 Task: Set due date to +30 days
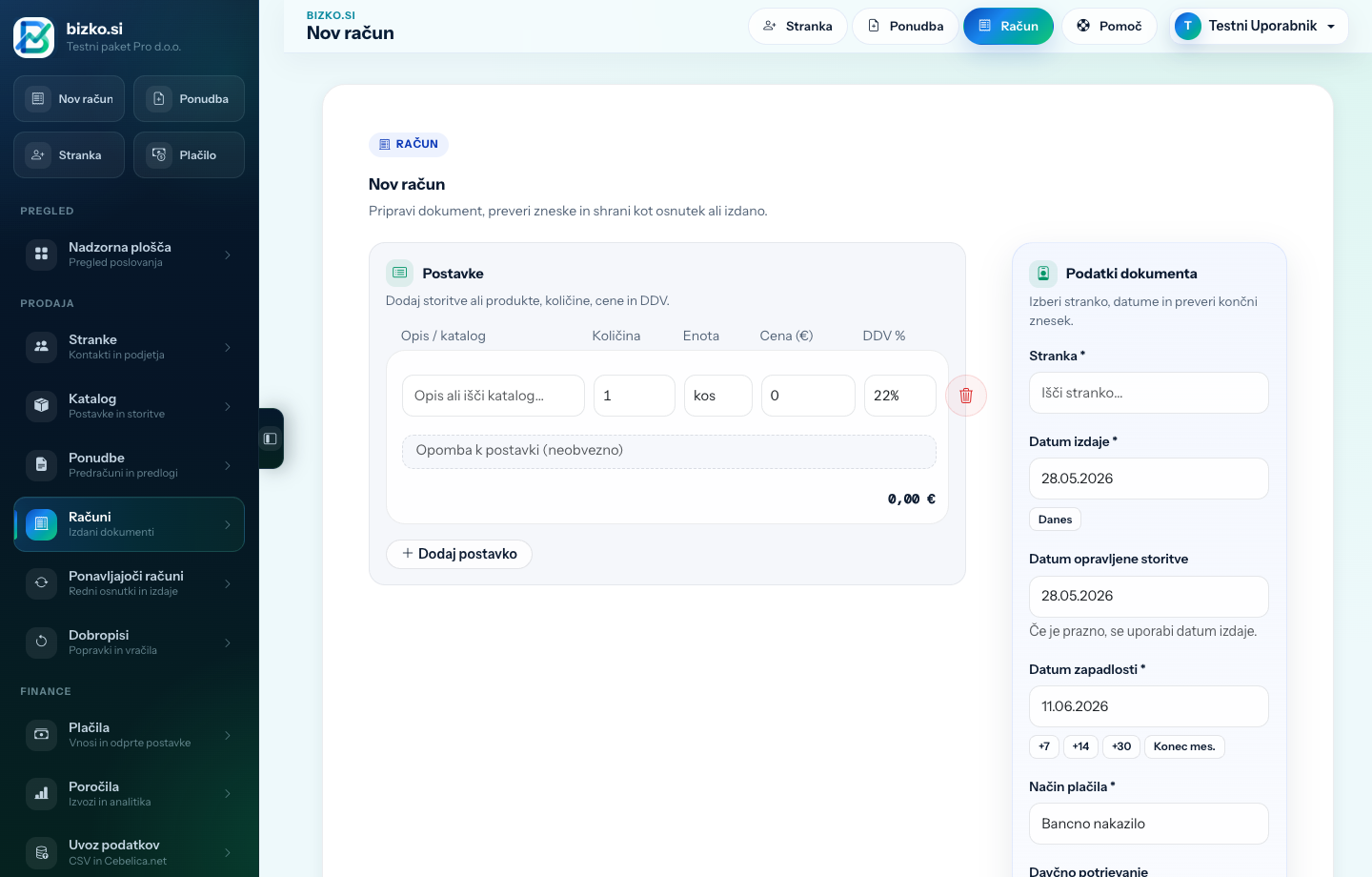click(x=1121, y=746)
